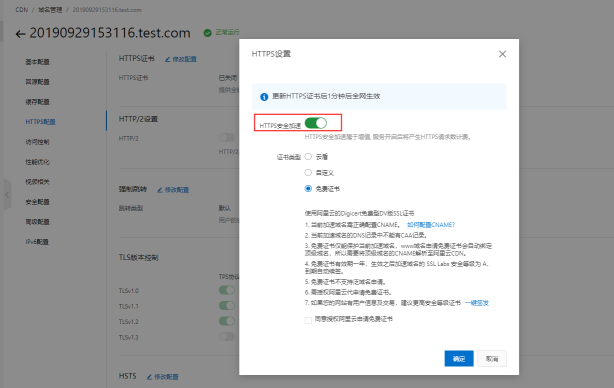Click the blue info icon in the notice banner

[x=264, y=97]
